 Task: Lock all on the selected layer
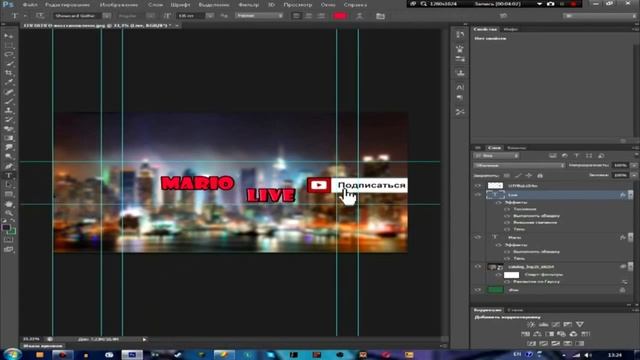[540, 176]
